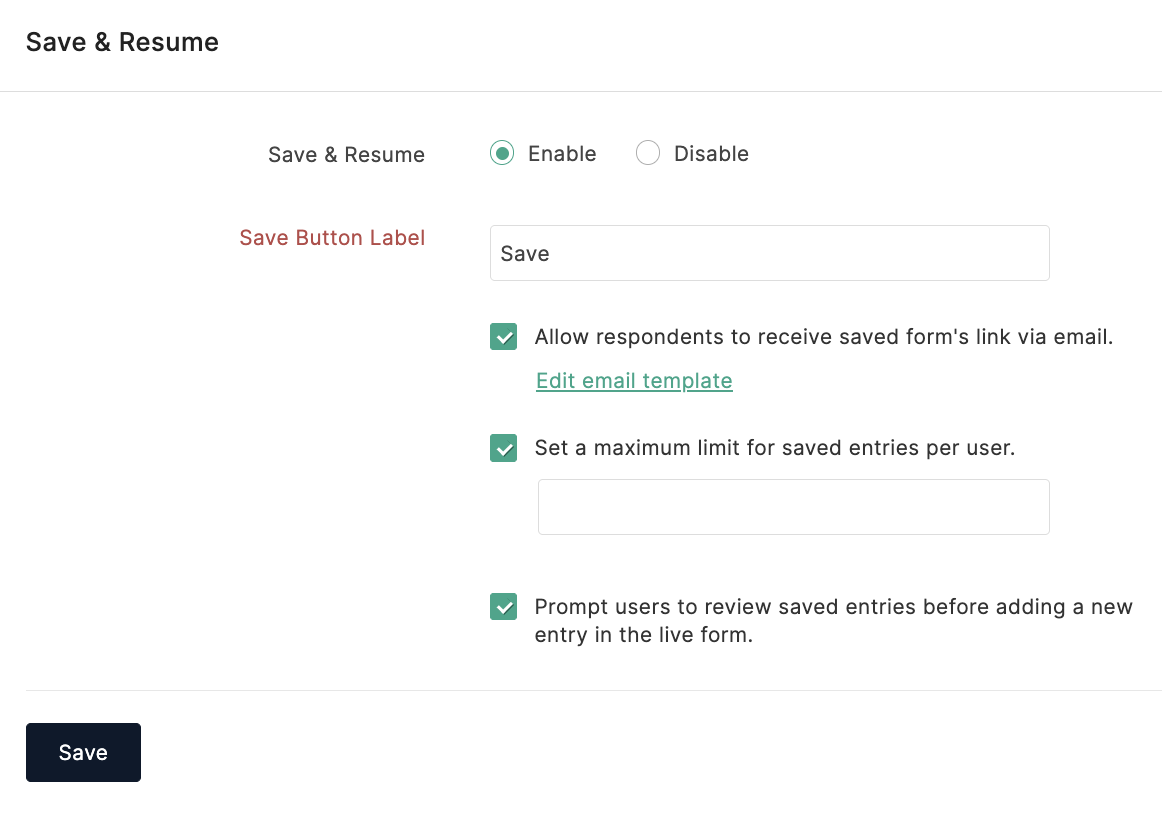The image size is (1162, 818).
Task: Click the "Disable" option label text
Action: [711, 154]
